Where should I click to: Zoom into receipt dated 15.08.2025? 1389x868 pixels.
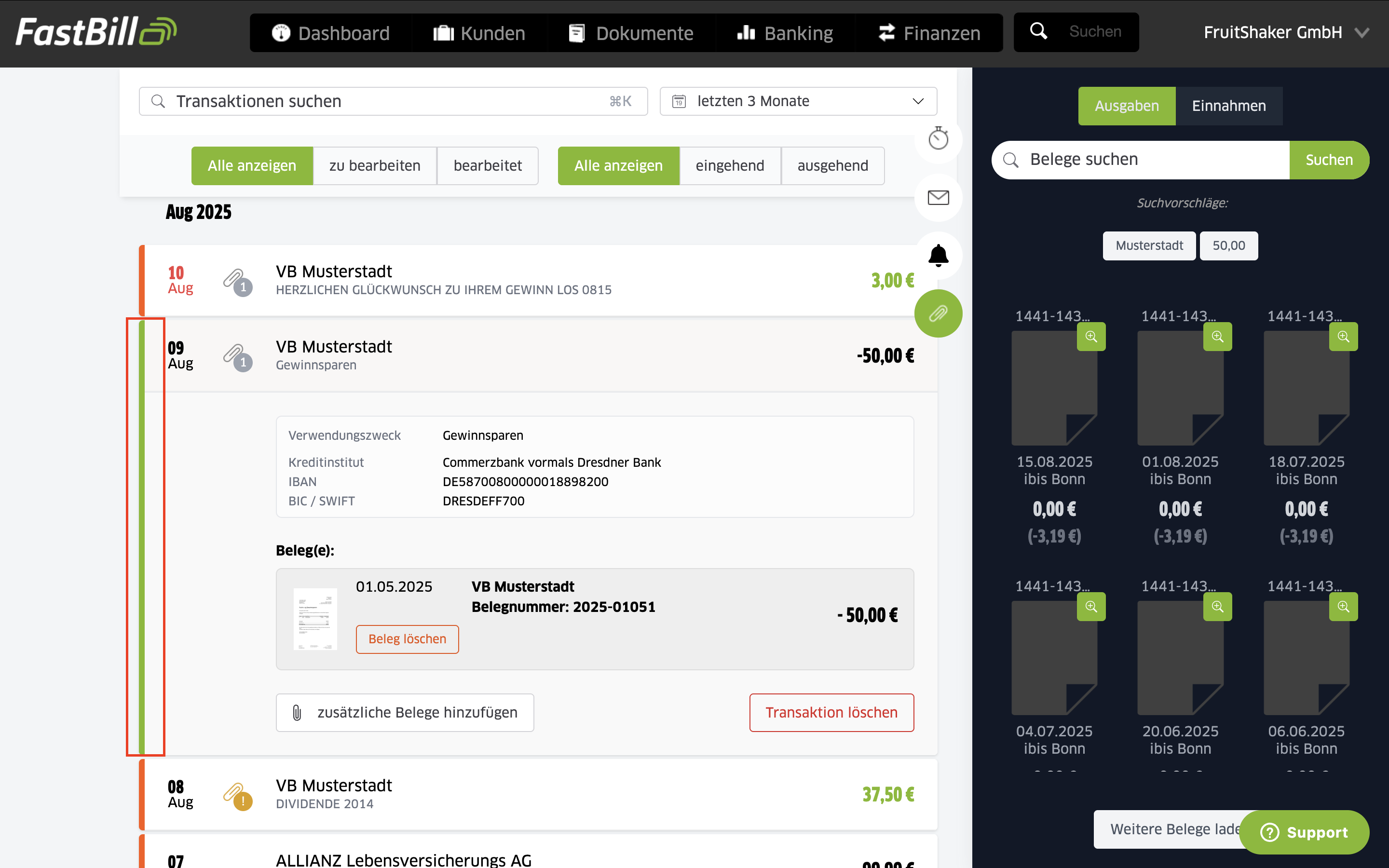click(x=1091, y=337)
